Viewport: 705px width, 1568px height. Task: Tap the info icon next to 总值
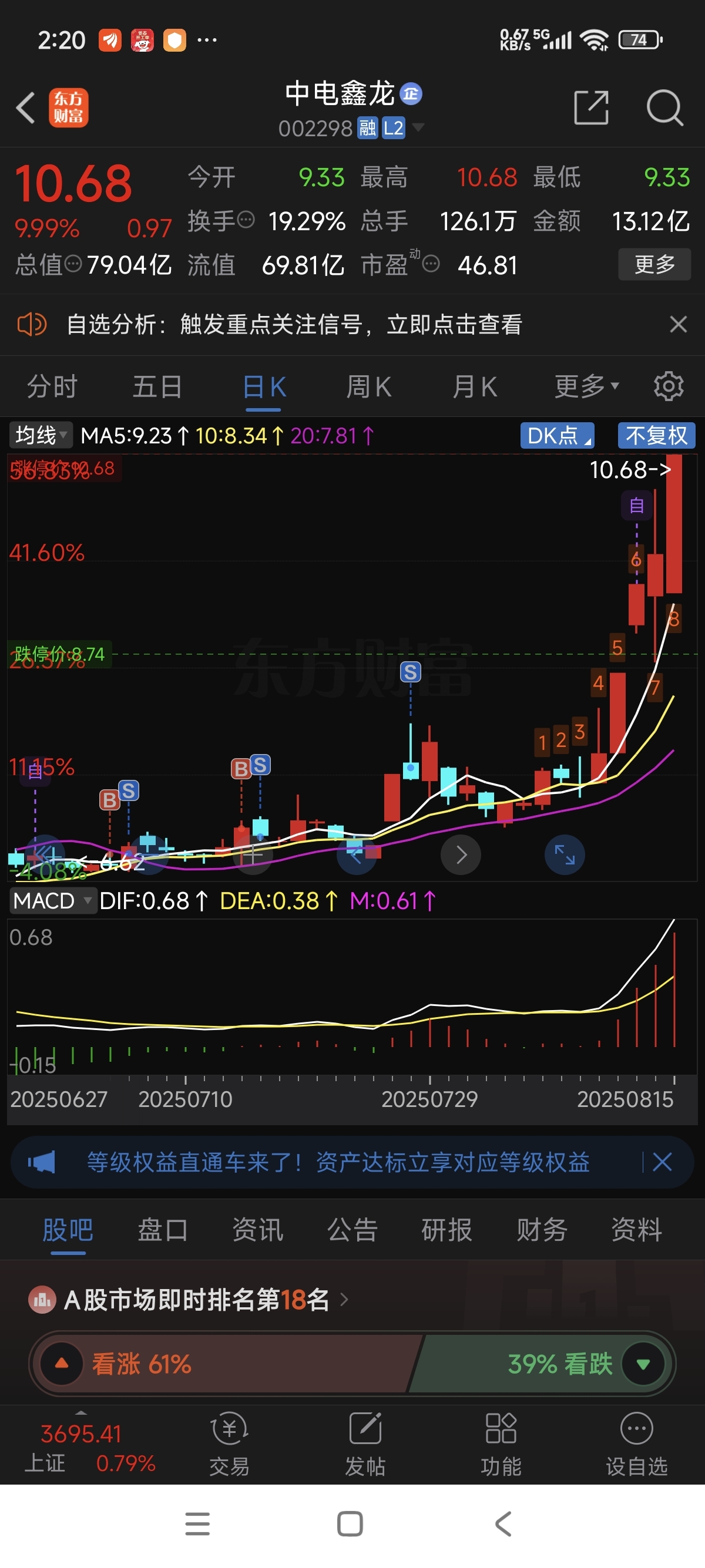pos(73,264)
